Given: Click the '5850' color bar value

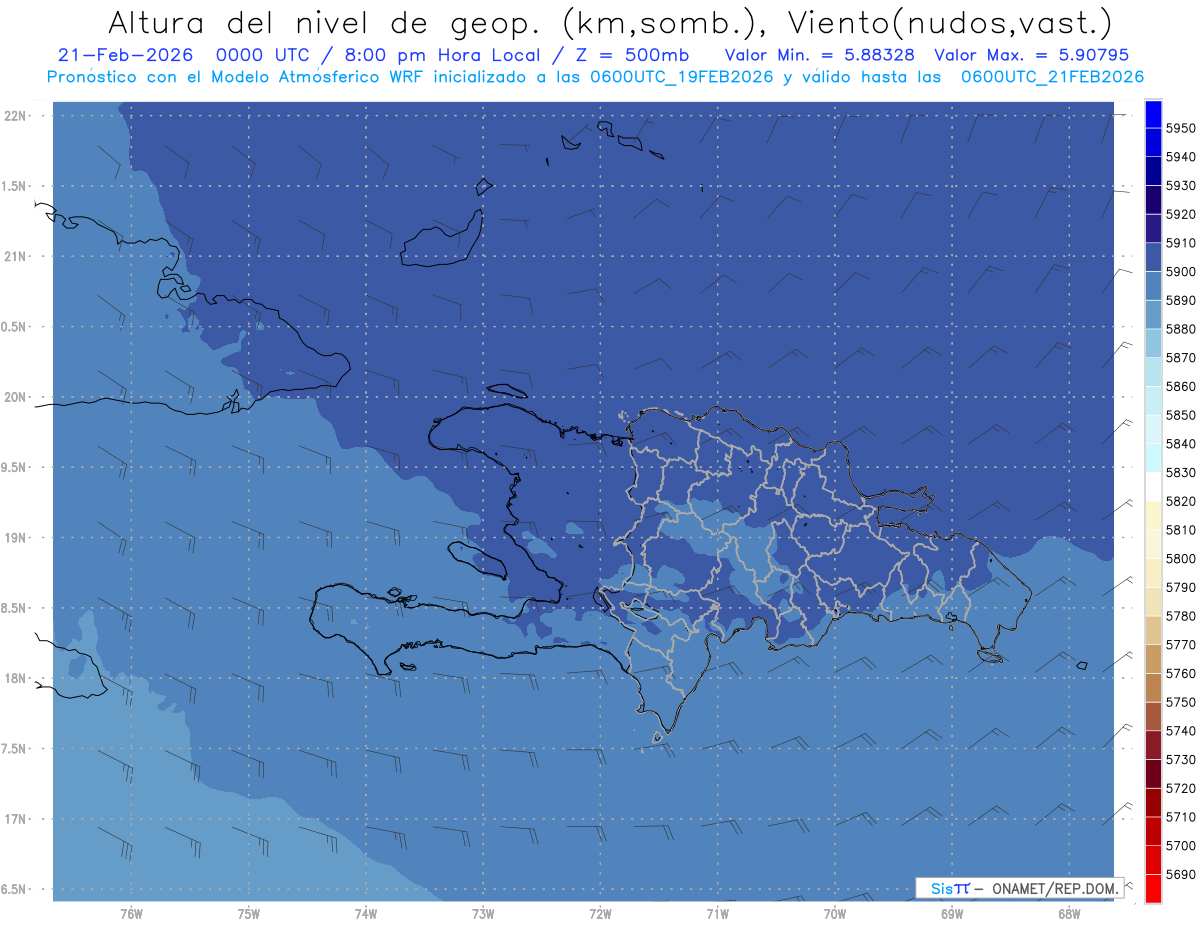Looking at the screenshot, I should tap(1181, 415).
